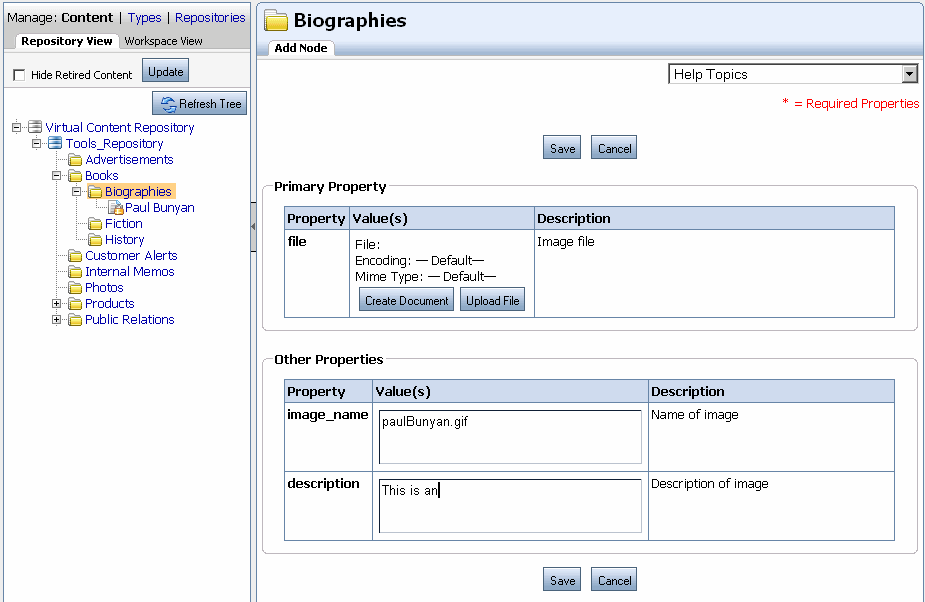925x602 pixels.
Task: Collapse the Books tree node
Action: click(58, 175)
